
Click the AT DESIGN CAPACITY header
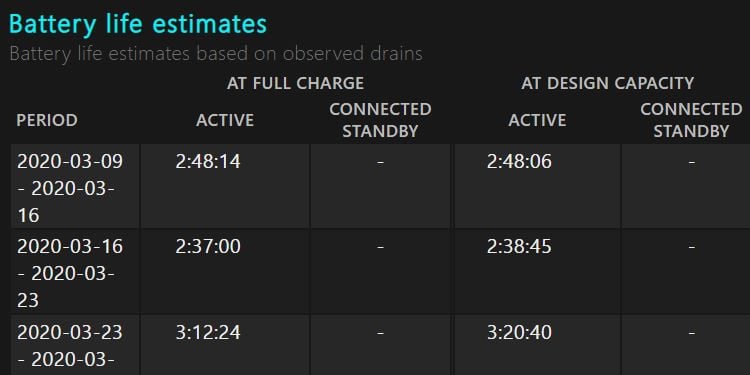point(607,83)
